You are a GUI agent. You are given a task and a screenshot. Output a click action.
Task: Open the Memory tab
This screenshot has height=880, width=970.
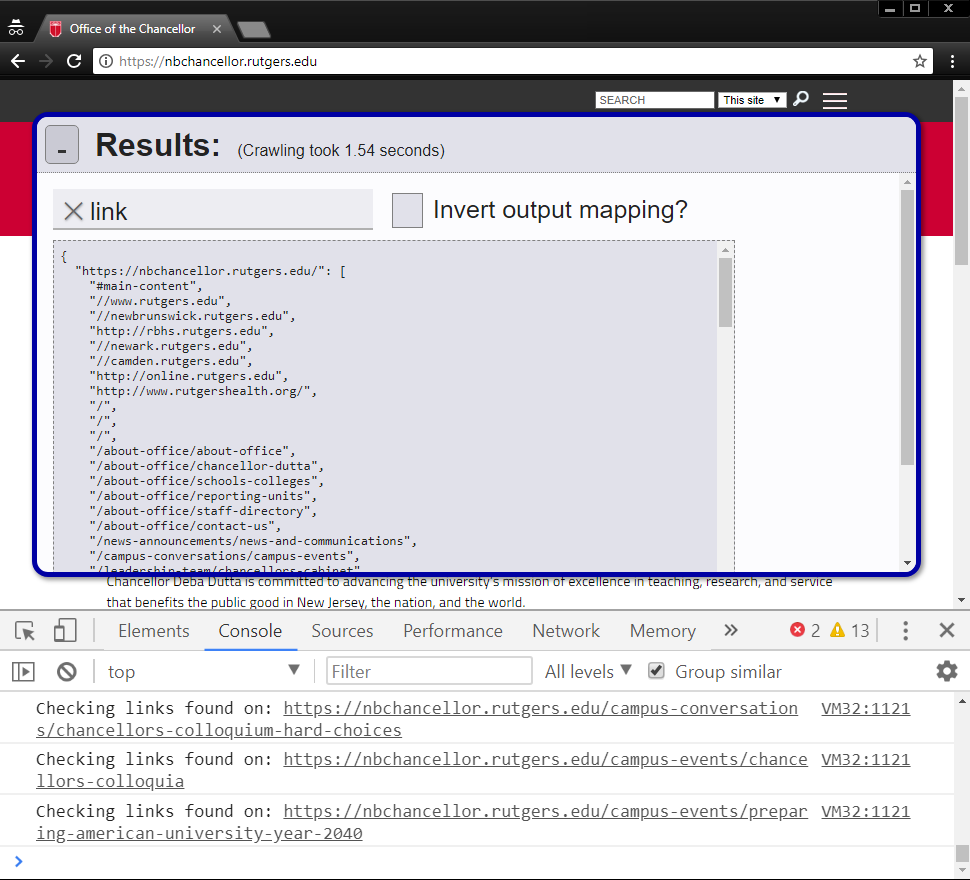pyautogui.click(x=663, y=631)
